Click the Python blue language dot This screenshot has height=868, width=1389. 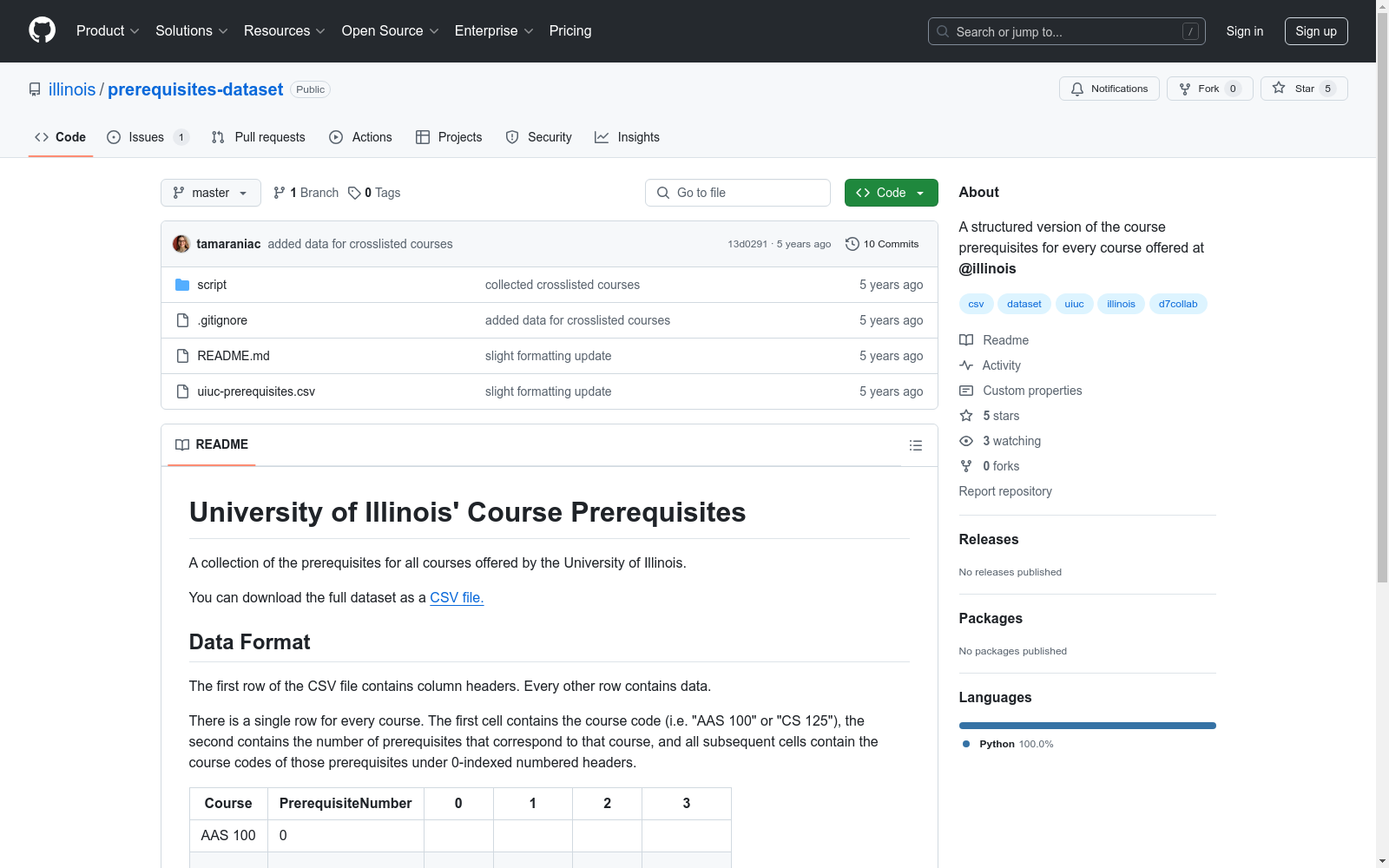966,744
